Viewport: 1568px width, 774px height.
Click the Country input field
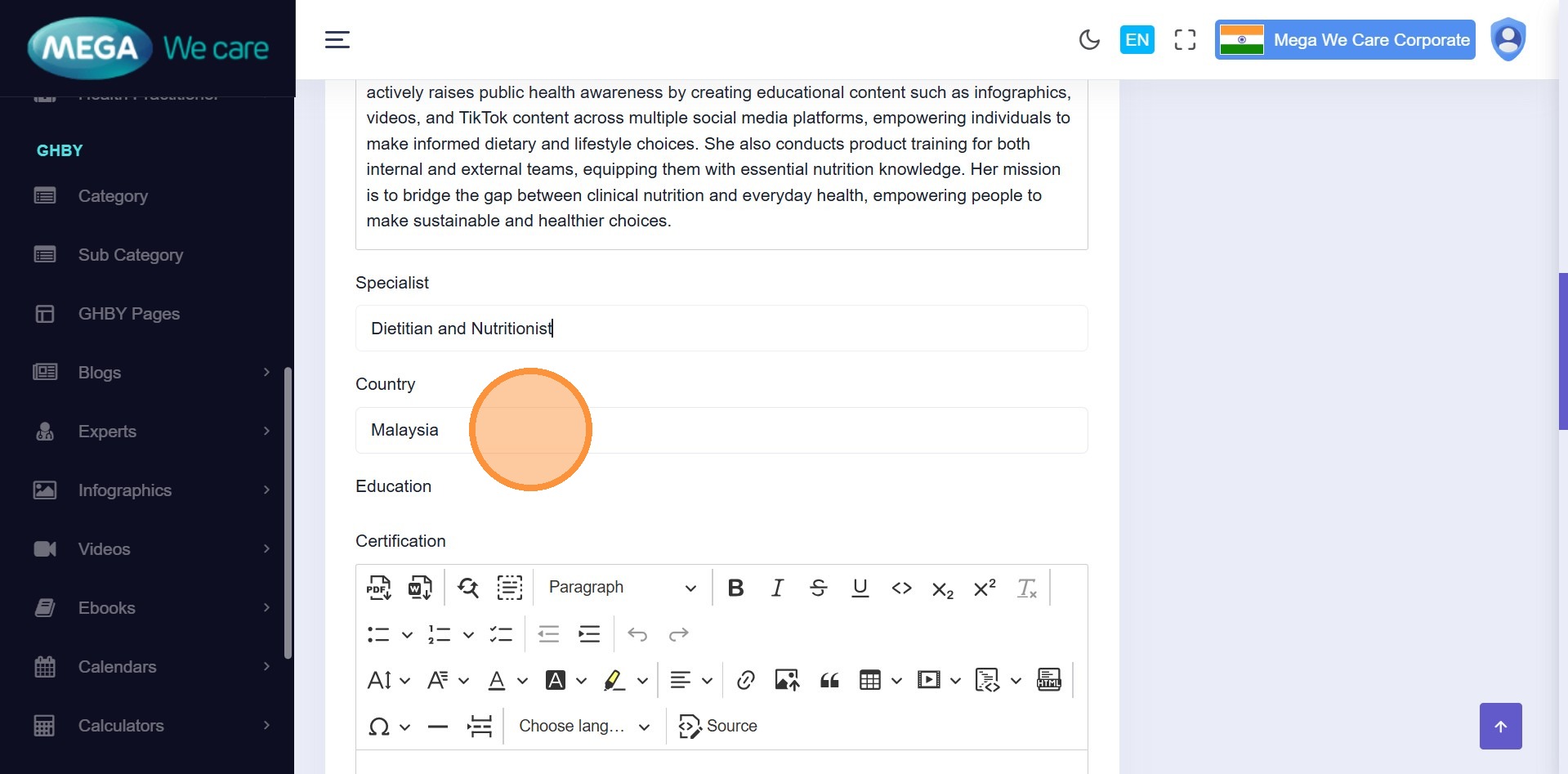coord(721,430)
